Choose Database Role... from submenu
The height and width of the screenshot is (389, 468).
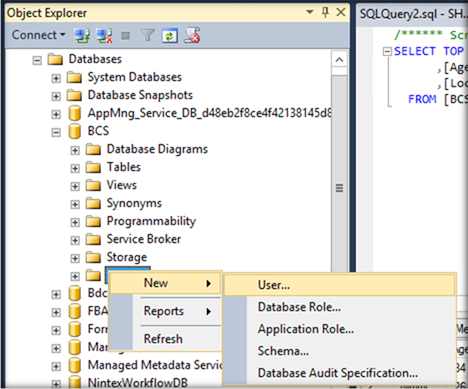tap(340, 307)
